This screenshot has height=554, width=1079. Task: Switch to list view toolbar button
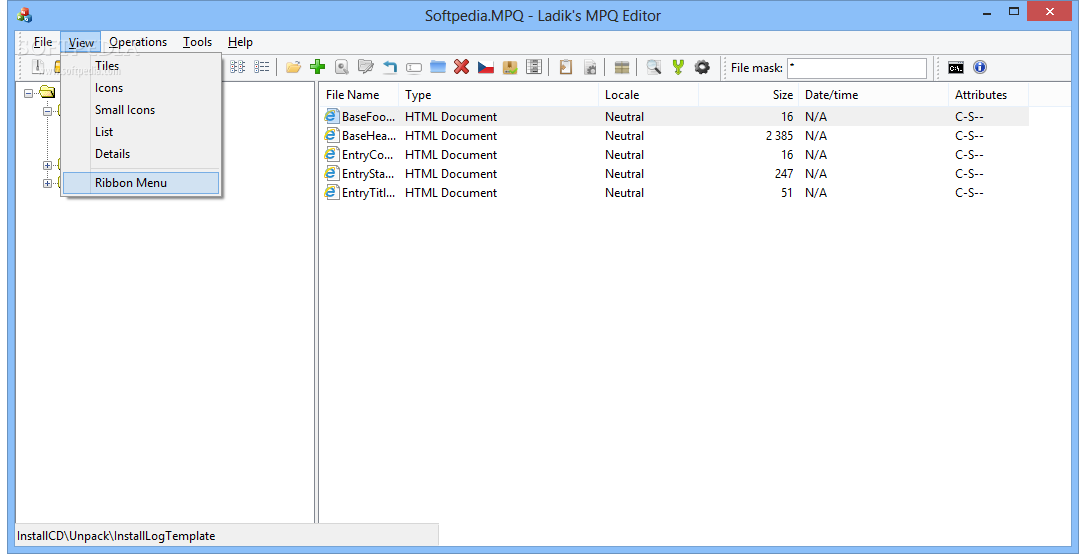point(261,67)
